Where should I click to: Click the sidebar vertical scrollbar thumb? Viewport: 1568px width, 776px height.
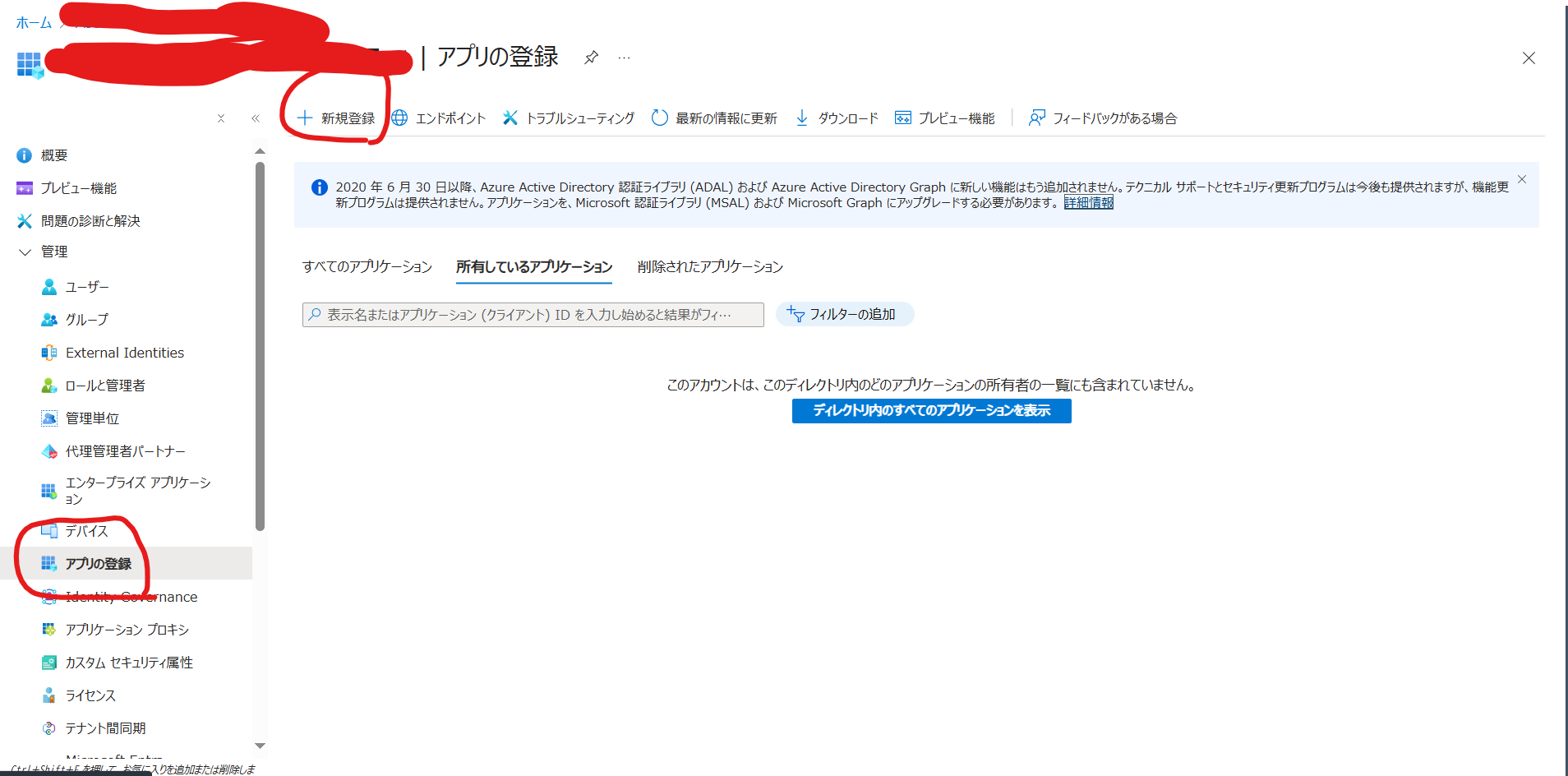point(260,346)
